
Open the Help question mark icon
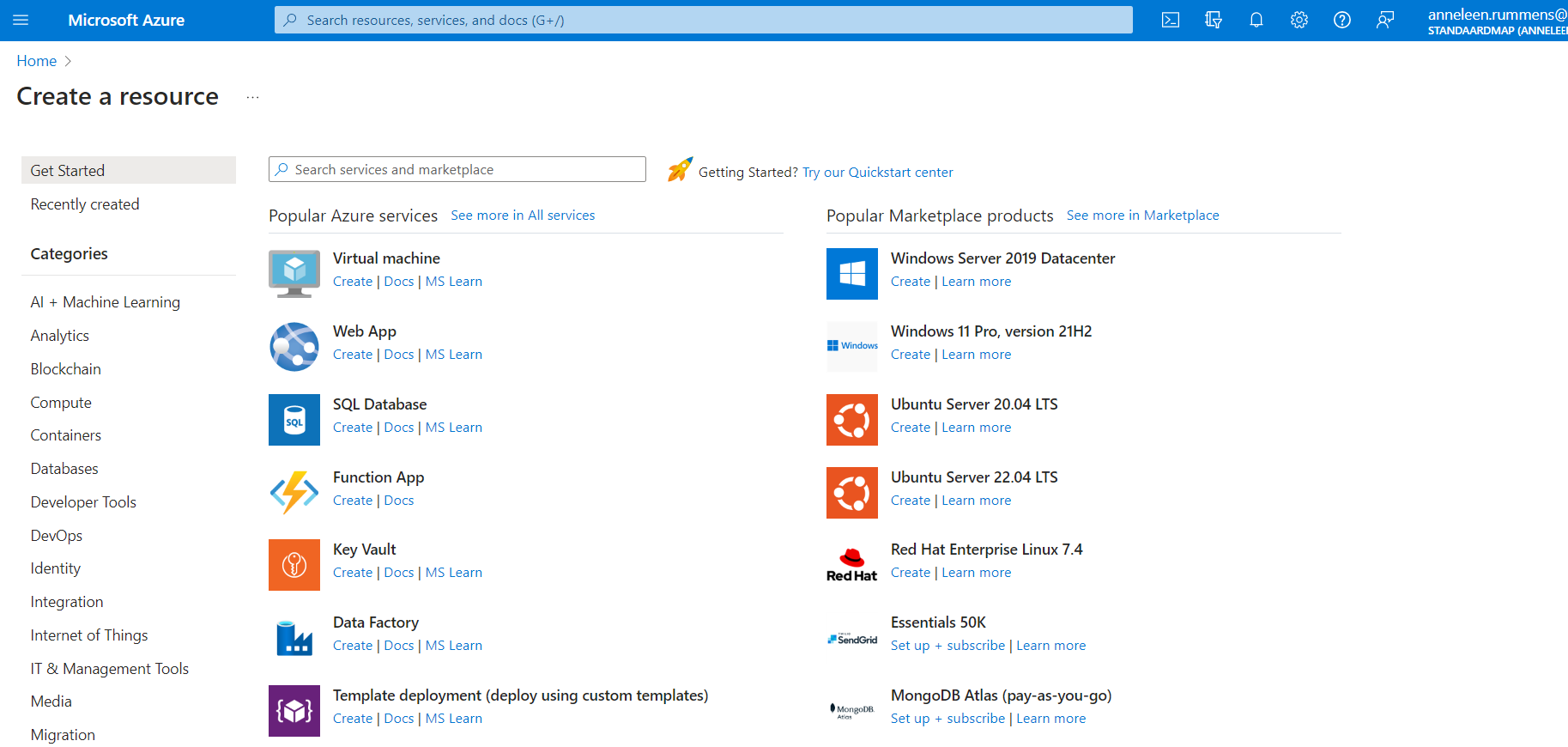tap(1342, 20)
